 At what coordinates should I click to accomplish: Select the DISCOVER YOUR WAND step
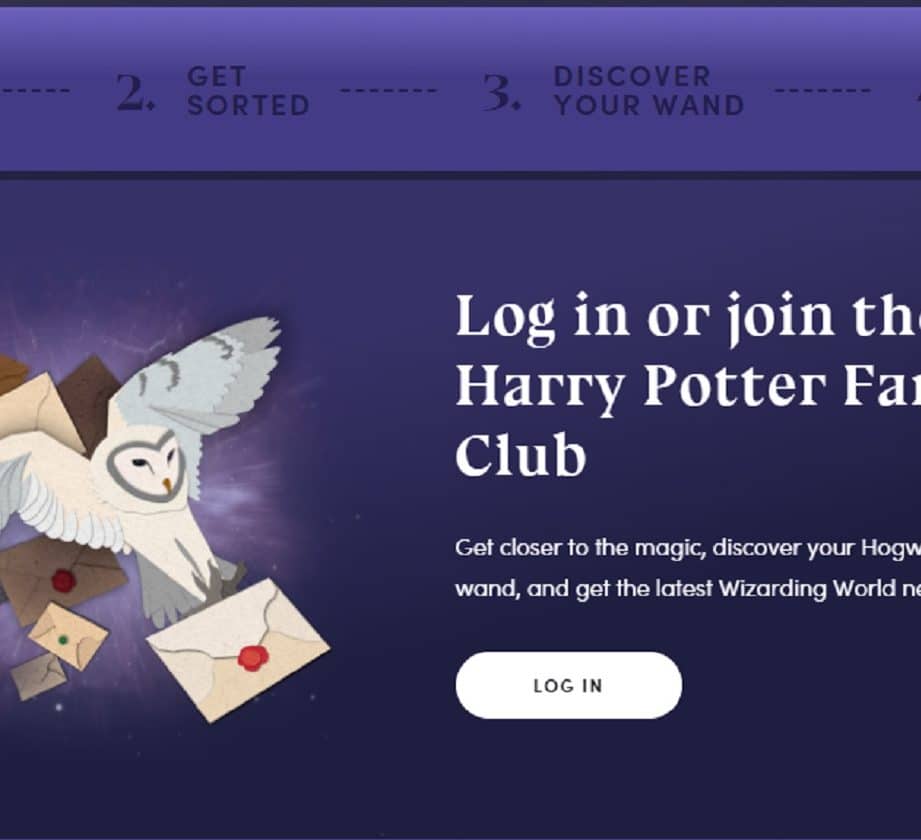pos(649,92)
